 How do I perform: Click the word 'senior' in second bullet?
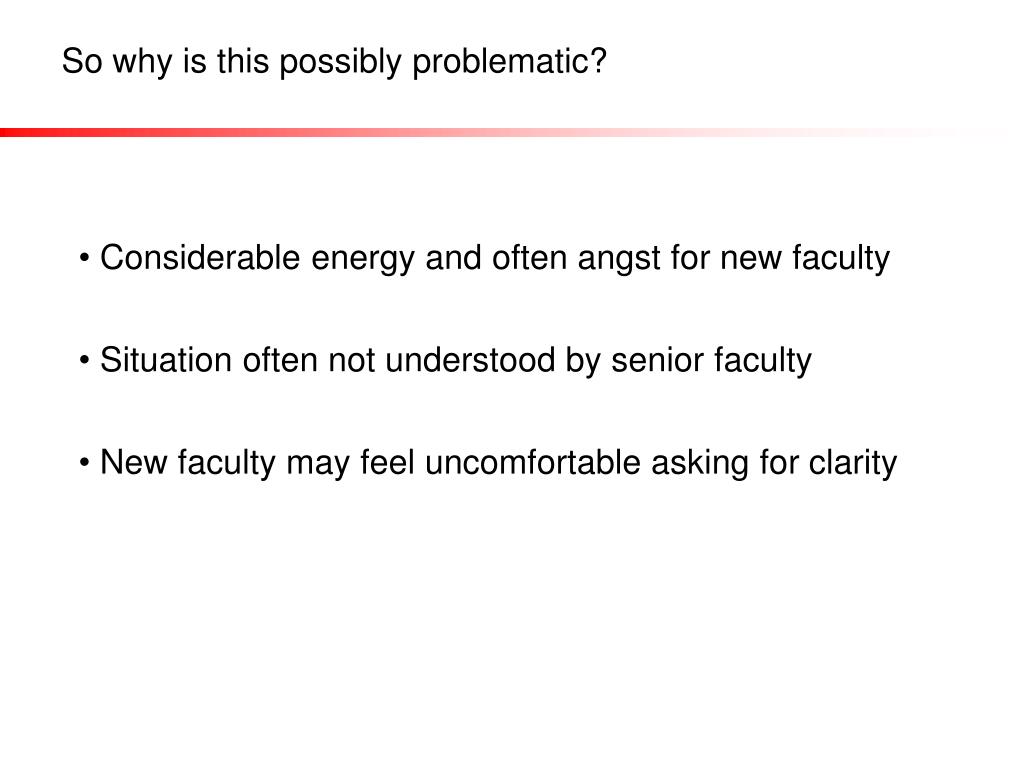[x=657, y=360]
